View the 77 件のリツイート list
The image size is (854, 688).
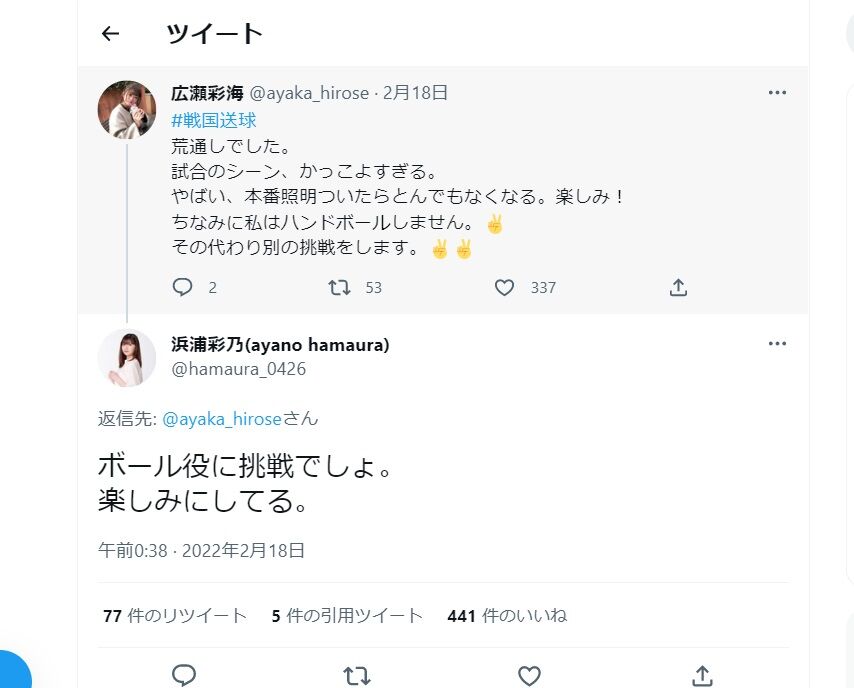(175, 616)
